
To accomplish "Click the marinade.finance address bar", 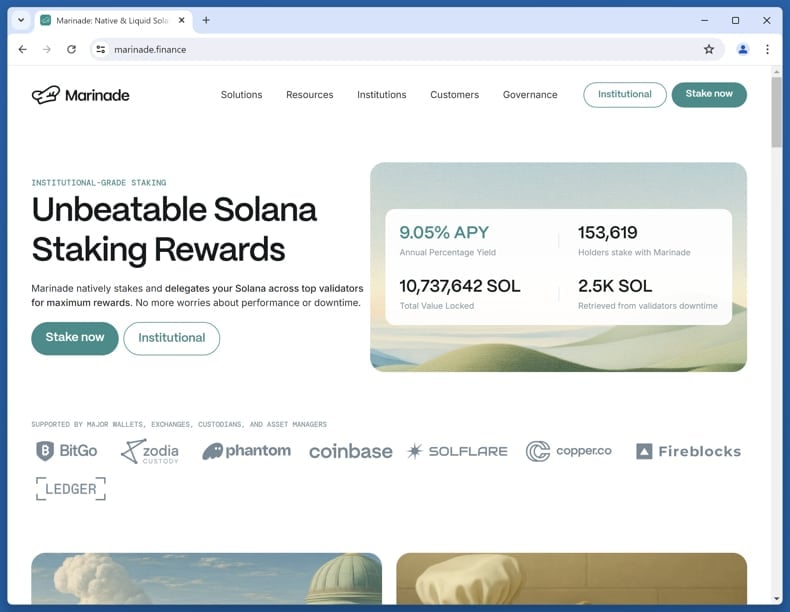I will coord(407,49).
